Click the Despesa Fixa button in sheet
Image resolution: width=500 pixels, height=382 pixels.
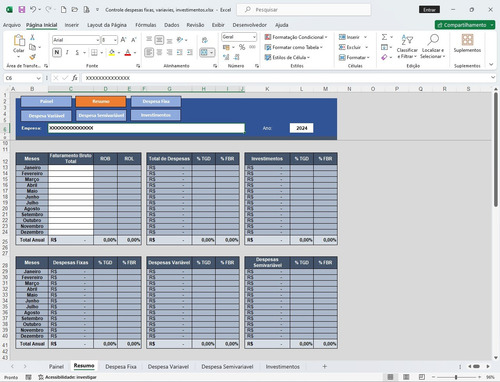pos(156,101)
